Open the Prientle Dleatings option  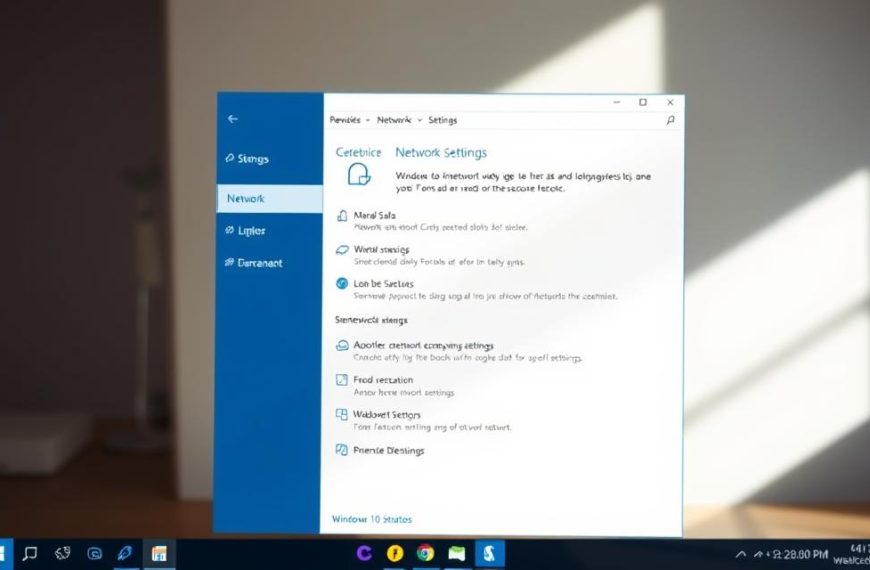pos(389,451)
